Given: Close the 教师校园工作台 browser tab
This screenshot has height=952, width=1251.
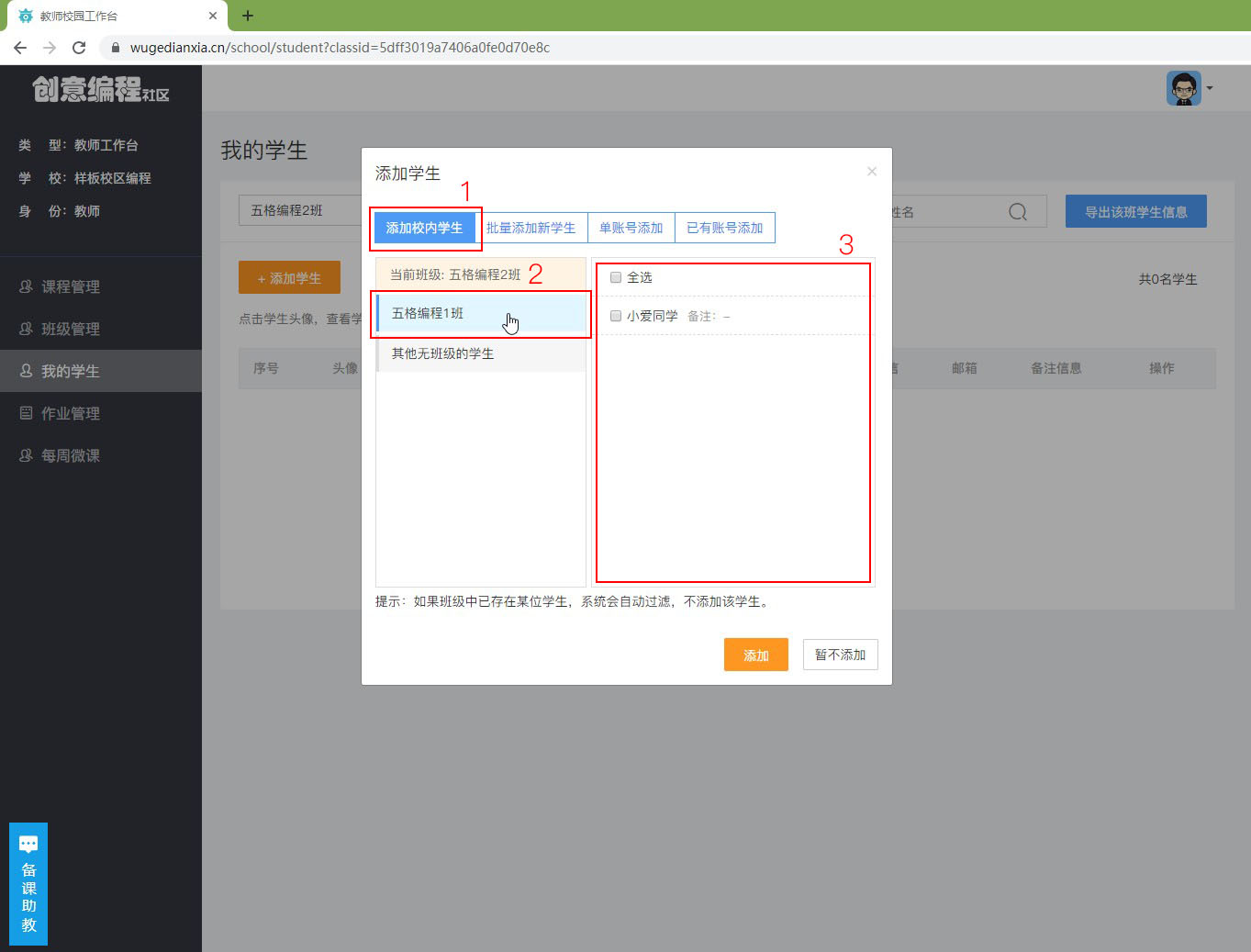Looking at the screenshot, I should tap(213, 16).
